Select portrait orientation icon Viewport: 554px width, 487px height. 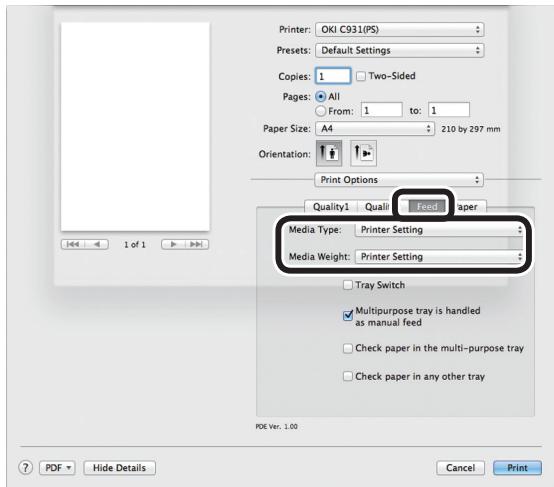pyautogui.click(x=329, y=153)
